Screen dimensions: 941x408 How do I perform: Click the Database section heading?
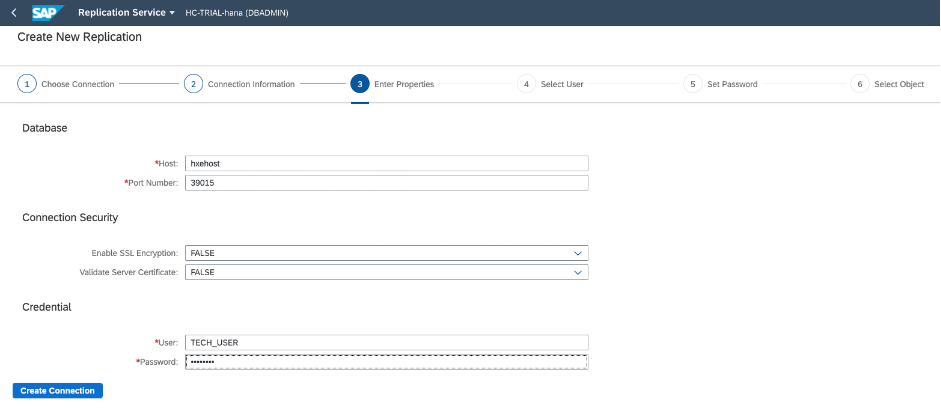(x=45, y=128)
